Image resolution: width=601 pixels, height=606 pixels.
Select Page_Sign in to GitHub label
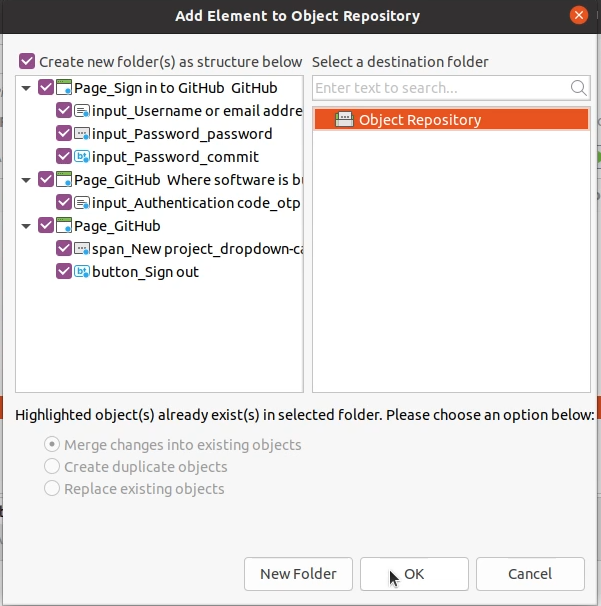pos(176,88)
